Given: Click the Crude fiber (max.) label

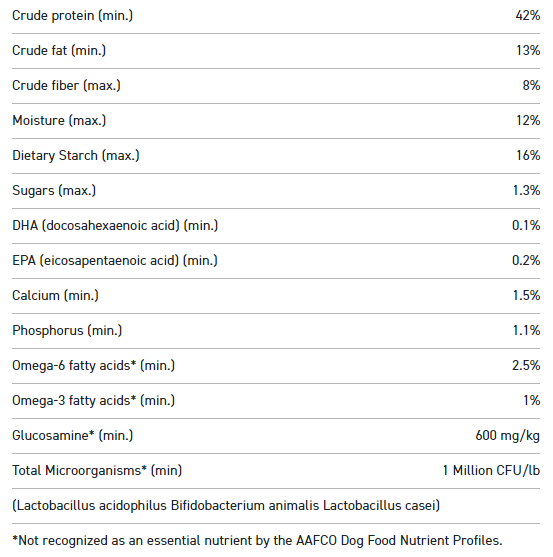Looking at the screenshot, I should click(66, 86).
